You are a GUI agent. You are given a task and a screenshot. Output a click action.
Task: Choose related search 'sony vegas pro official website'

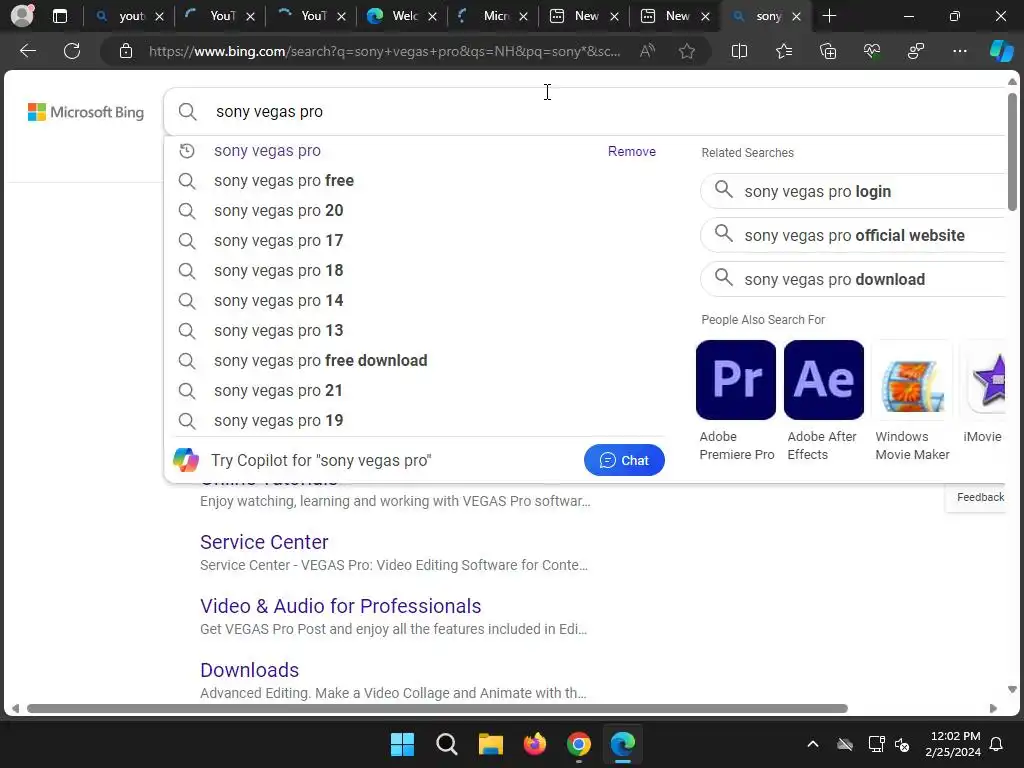(853, 235)
